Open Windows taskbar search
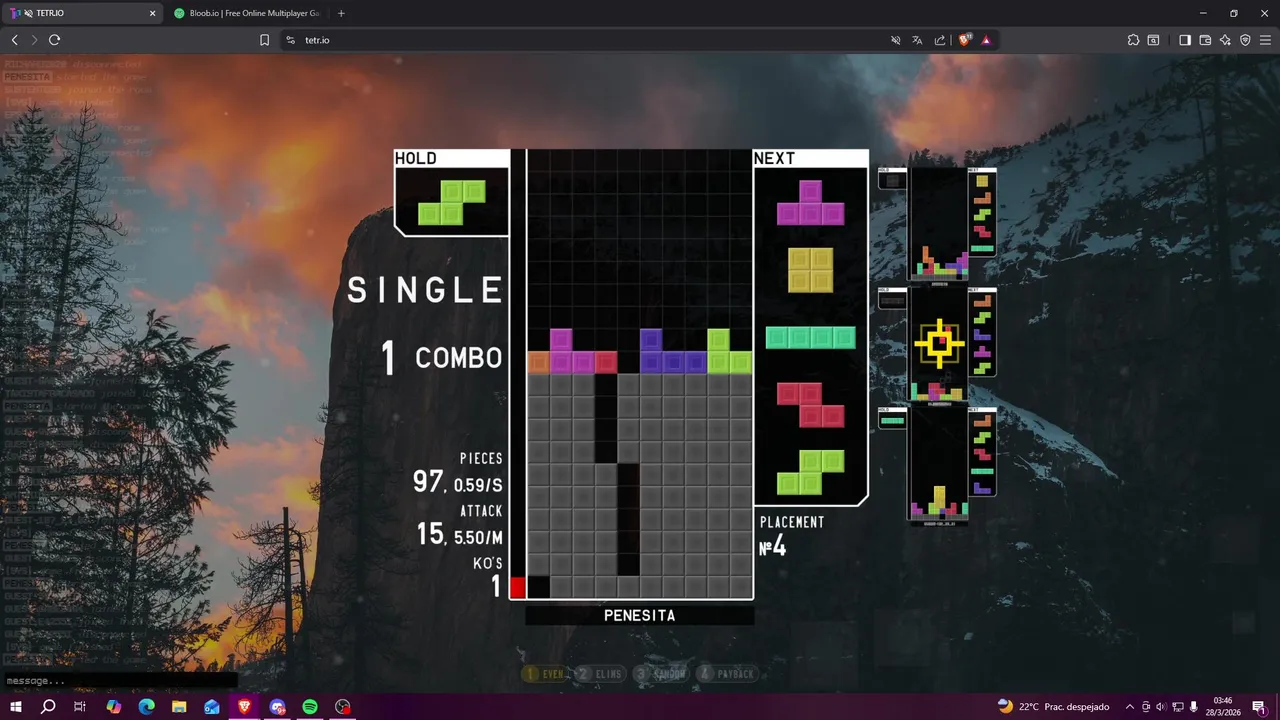Image resolution: width=1280 pixels, height=720 pixels. [48, 707]
